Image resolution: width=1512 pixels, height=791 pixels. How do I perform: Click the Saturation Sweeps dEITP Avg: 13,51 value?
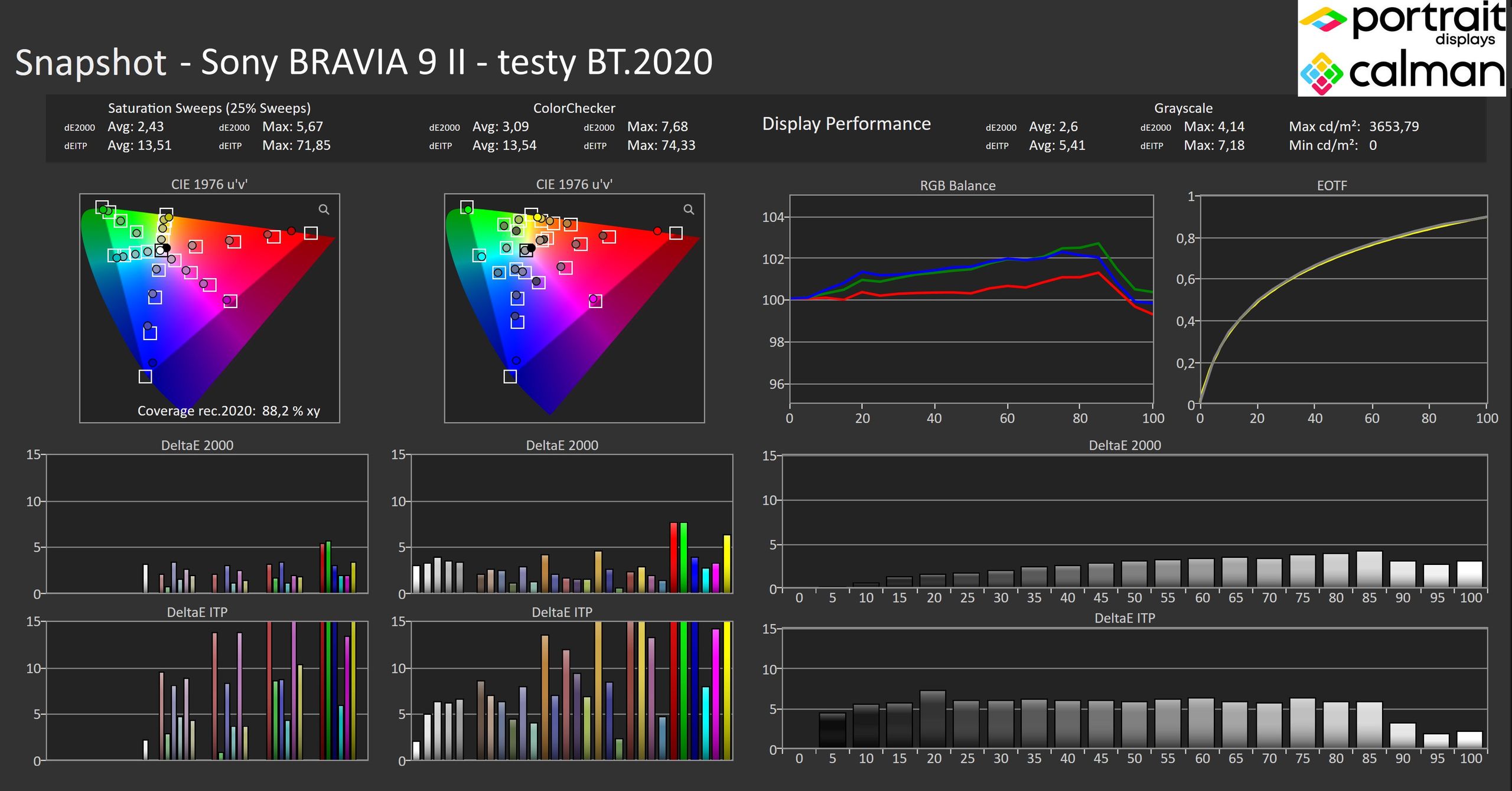[139, 145]
